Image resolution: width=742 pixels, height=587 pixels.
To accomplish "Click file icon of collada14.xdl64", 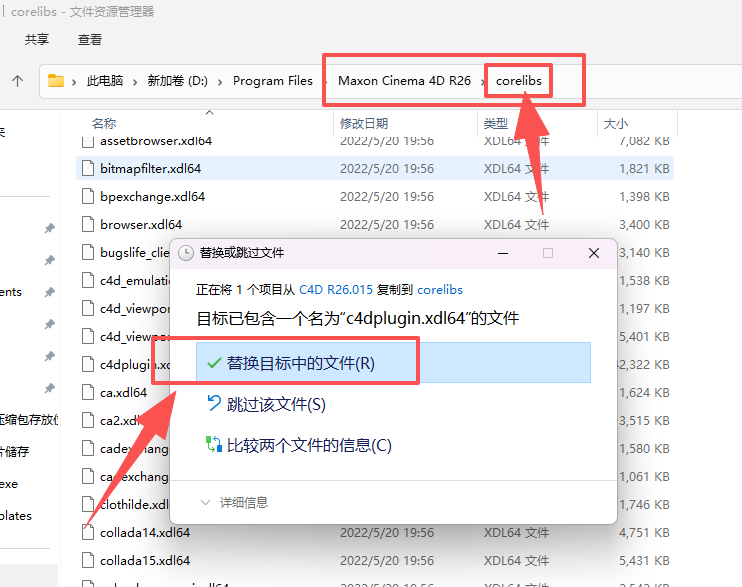I will [x=88, y=533].
